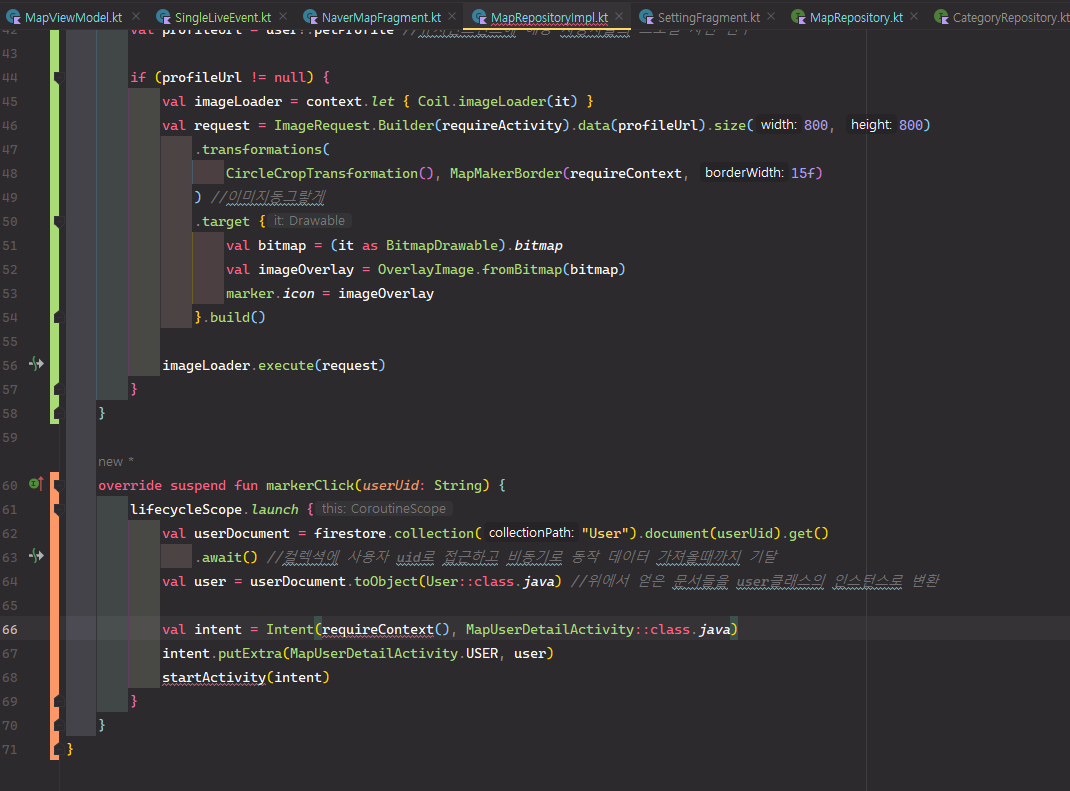Click the "User" string literal on line 62
The height and width of the screenshot is (791, 1070).
(x=605, y=533)
